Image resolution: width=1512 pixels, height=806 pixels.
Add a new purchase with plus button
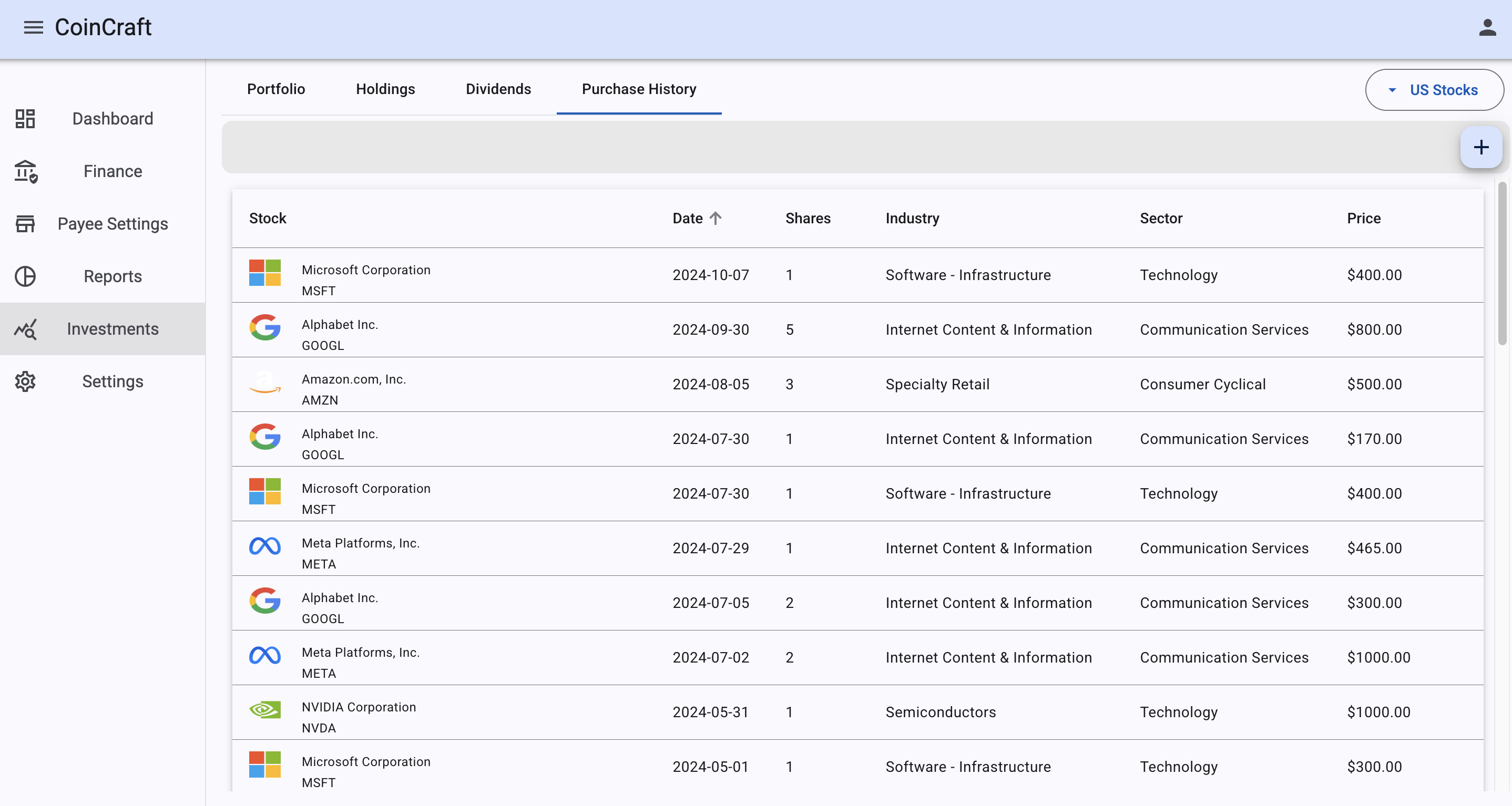(1481, 147)
